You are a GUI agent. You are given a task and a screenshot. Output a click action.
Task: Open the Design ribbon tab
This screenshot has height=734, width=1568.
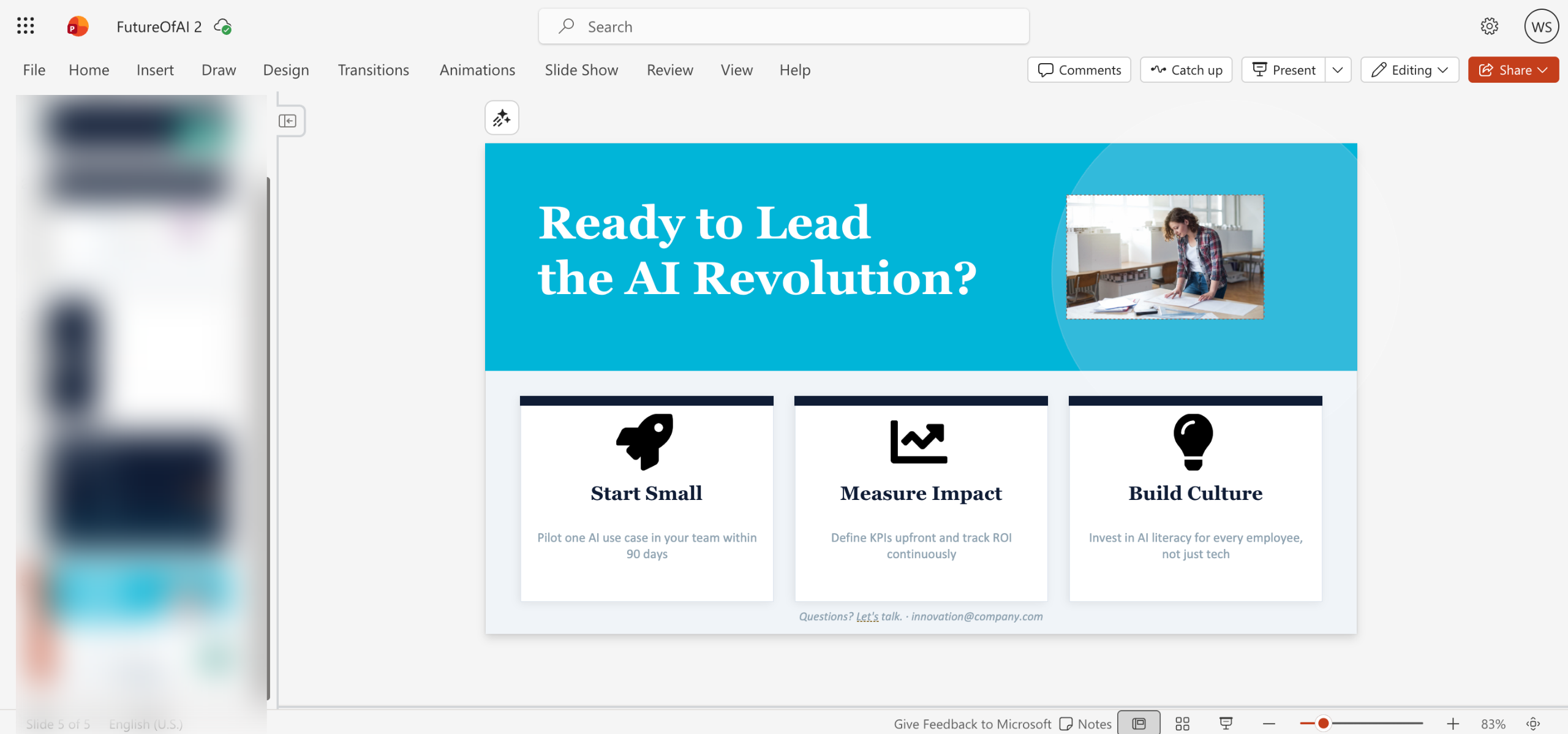[x=285, y=70]
